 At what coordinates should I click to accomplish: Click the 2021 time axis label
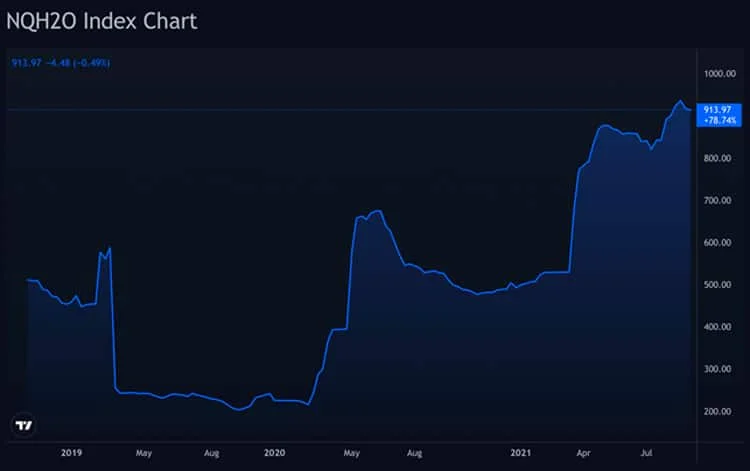(520, 452)
